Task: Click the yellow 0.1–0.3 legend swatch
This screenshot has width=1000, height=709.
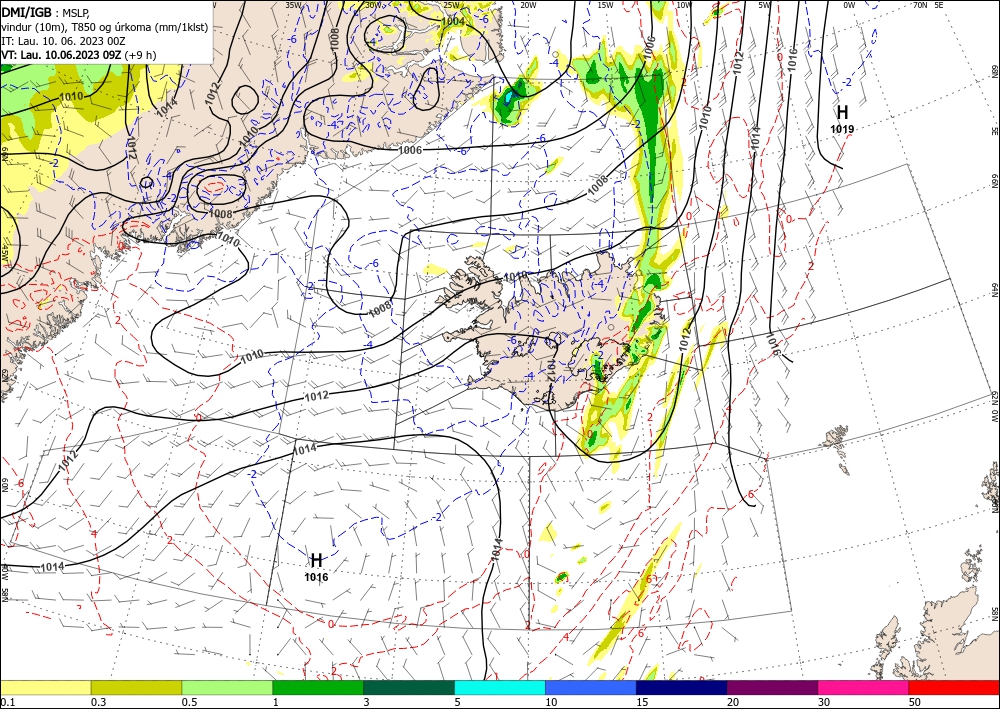Action: pyautogui.click(x=45, y=687)
